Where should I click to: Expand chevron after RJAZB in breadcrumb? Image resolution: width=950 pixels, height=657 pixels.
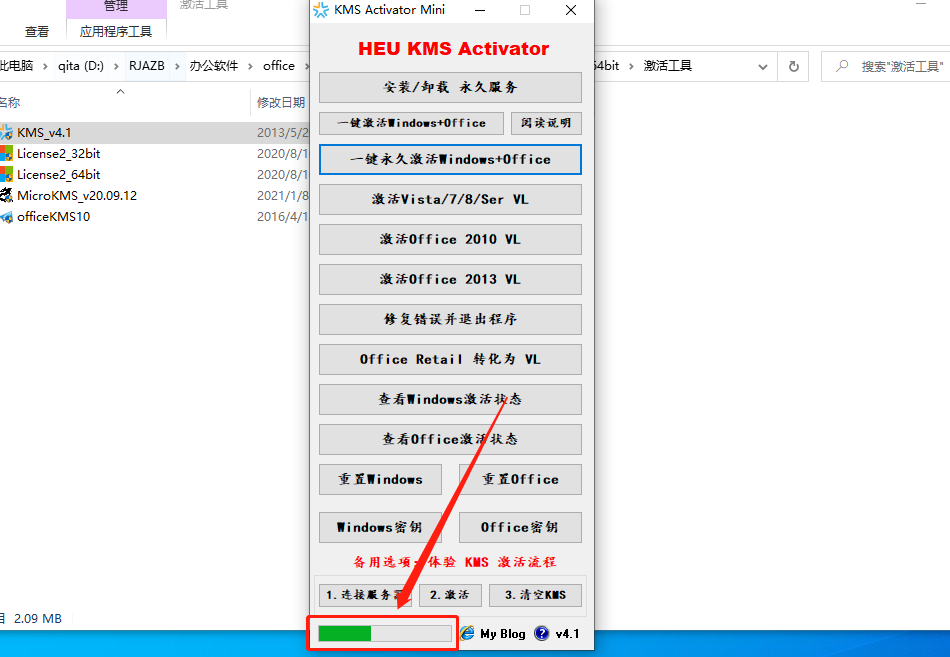pos(177,66)
